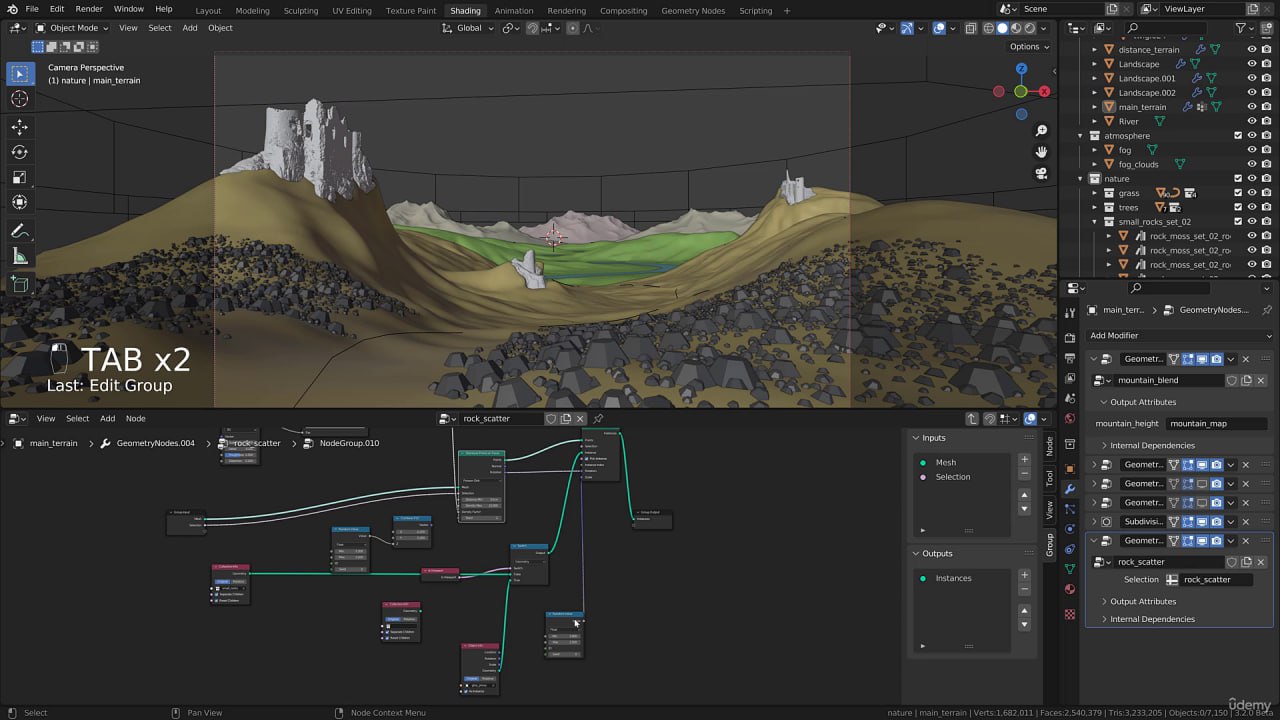1280x720 pixels.
Task: Select the Rotate tool in viewport toolbar
Action: pos(20,152)
